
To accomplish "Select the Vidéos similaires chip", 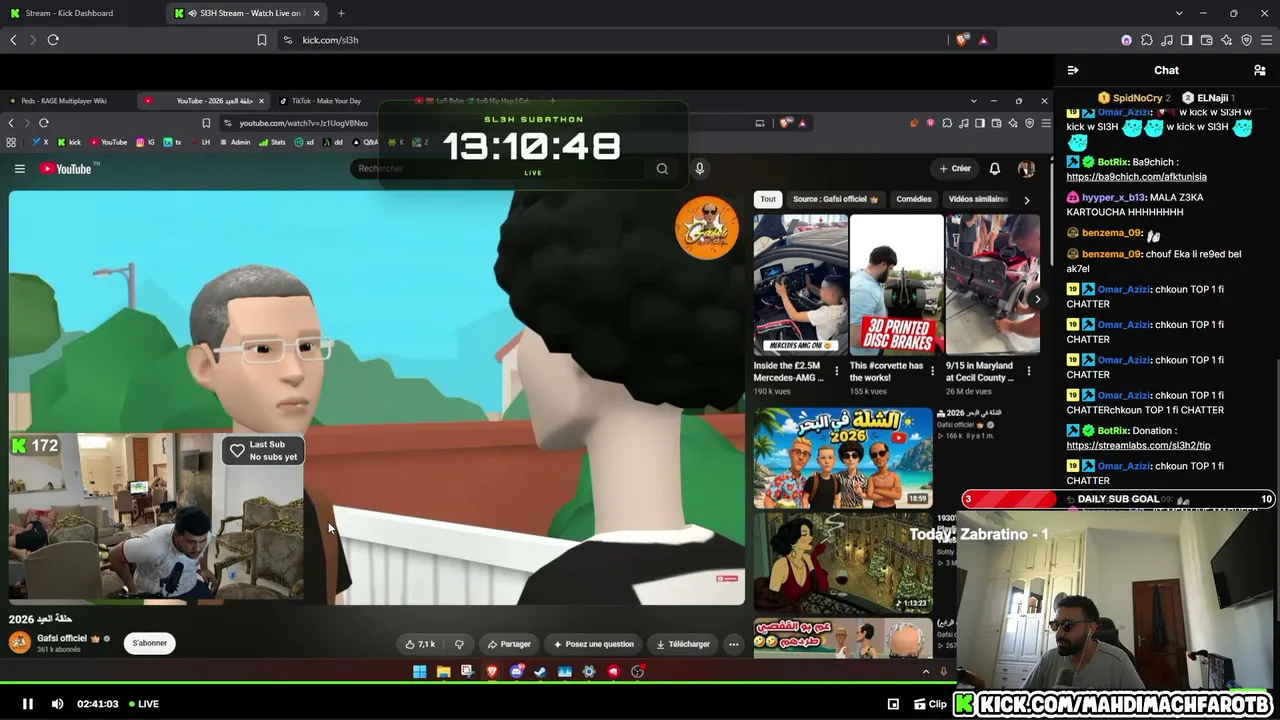I will [x=978, y=199].
